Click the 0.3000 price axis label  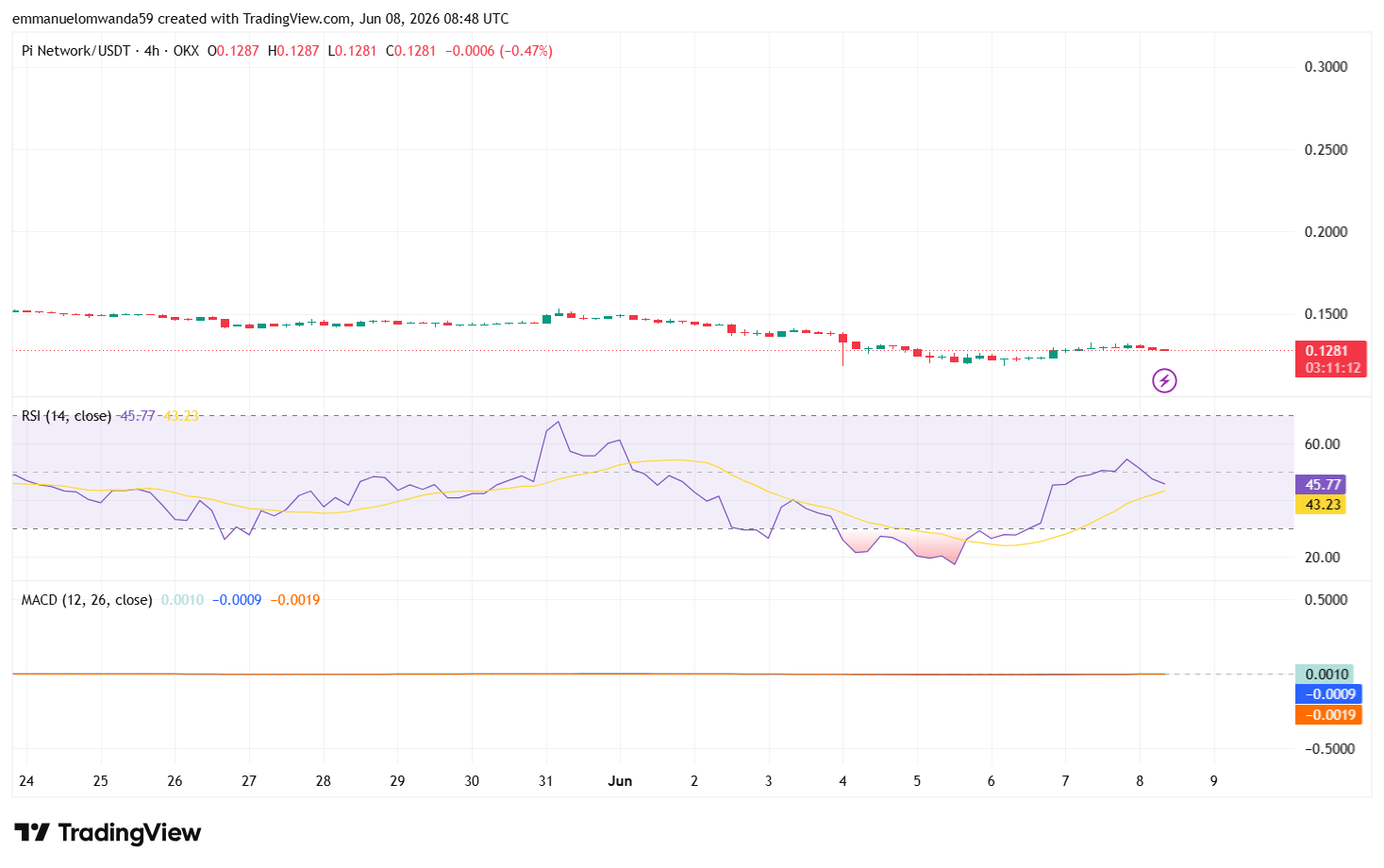tap(1326, 67)
